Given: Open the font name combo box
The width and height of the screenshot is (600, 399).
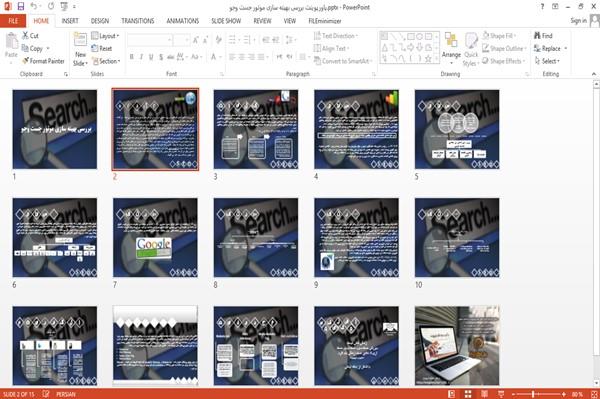Looking at the screenshot, I should [x=150, y=40].
